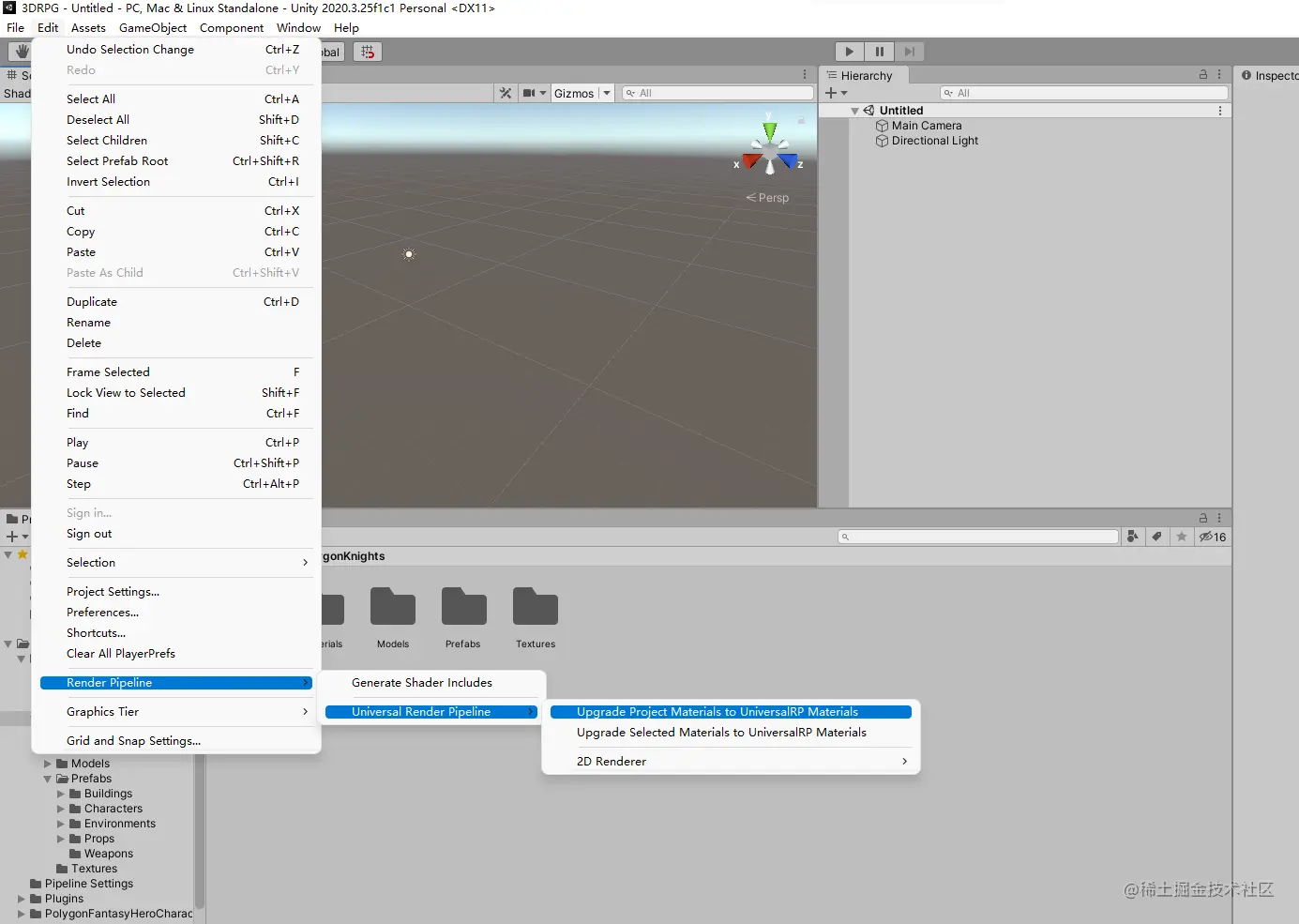Toggle Play mode button
The height and width of the screenshot is (924, 1299).
pyautogui.click(x=850, y=52)
